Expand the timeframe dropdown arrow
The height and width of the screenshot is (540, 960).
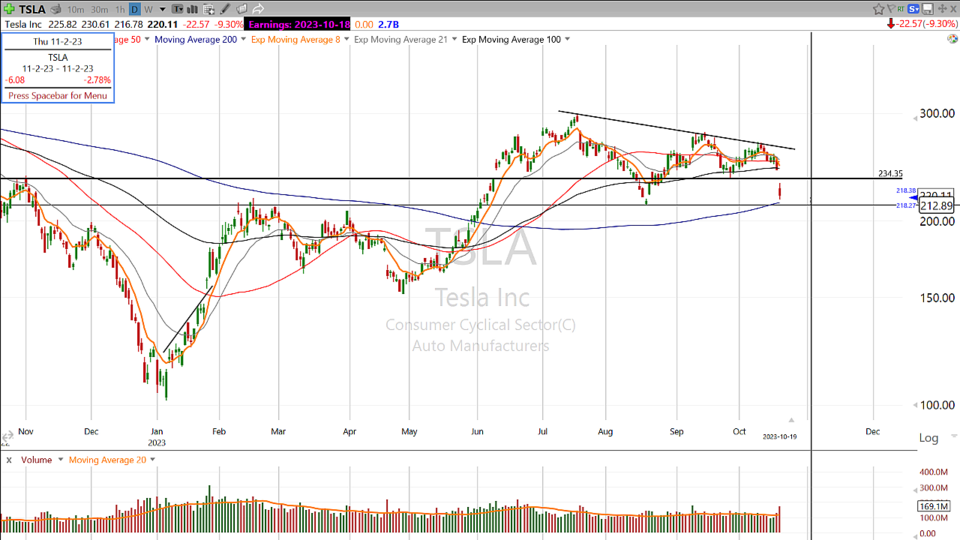(162, 9)
